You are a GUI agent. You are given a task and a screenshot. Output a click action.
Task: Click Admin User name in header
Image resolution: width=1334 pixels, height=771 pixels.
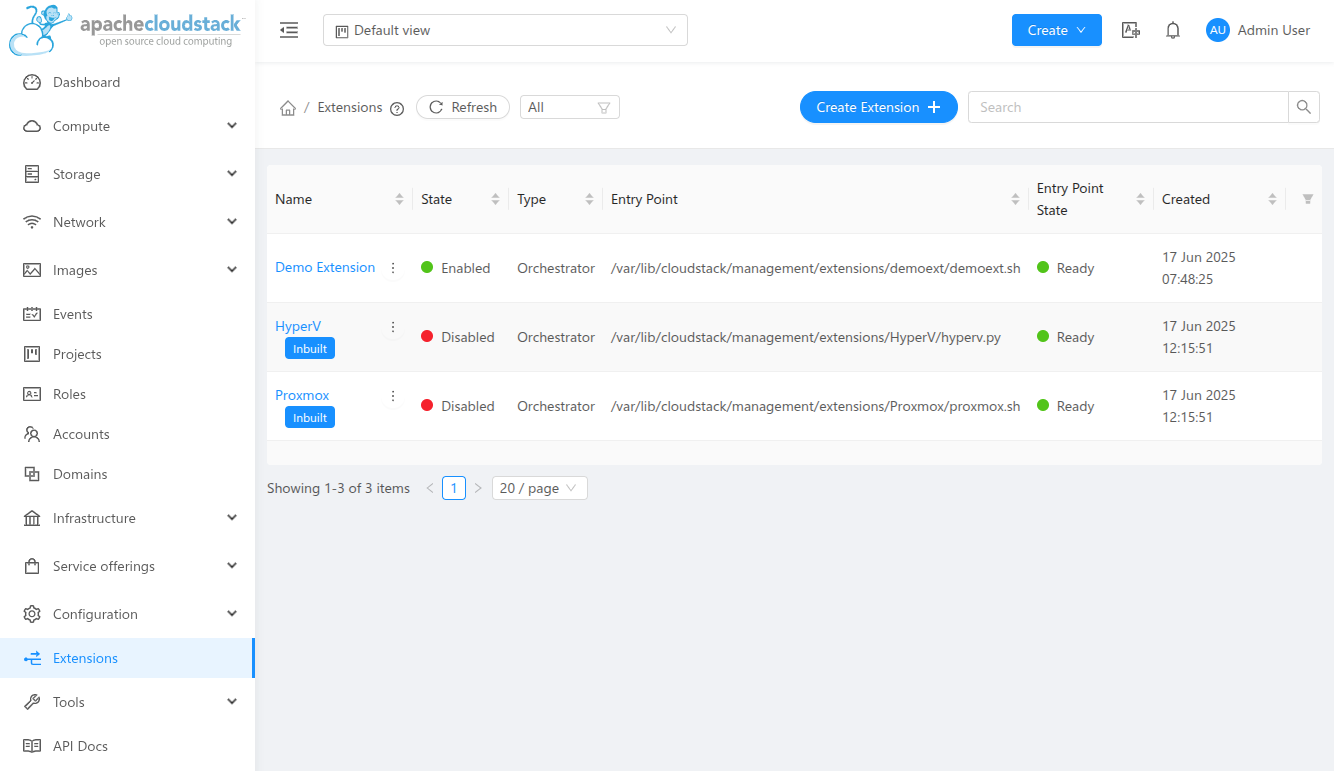click(1274, 30)
